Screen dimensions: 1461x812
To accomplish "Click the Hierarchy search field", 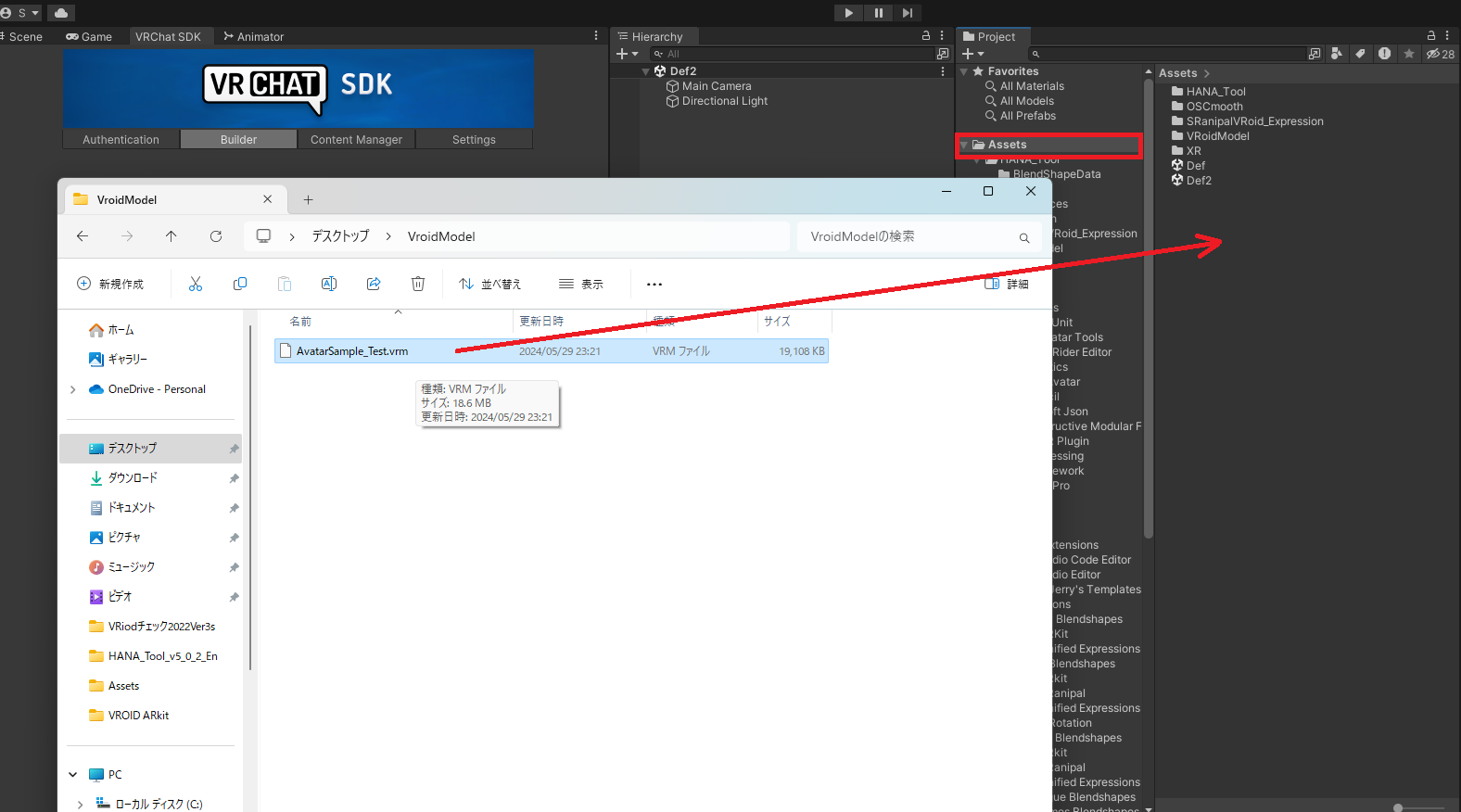I will (x=793, y=54).
